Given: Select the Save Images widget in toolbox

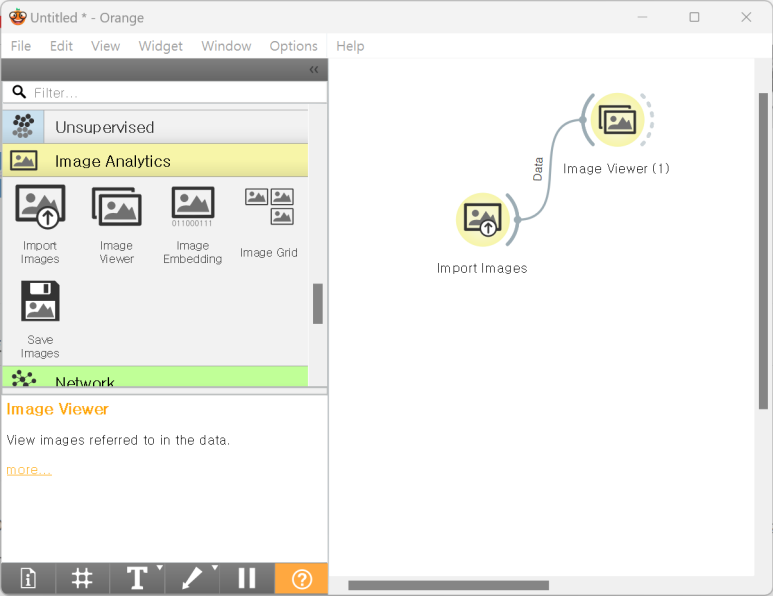Looking at the screenshot, I should click(x=40, y=319).
